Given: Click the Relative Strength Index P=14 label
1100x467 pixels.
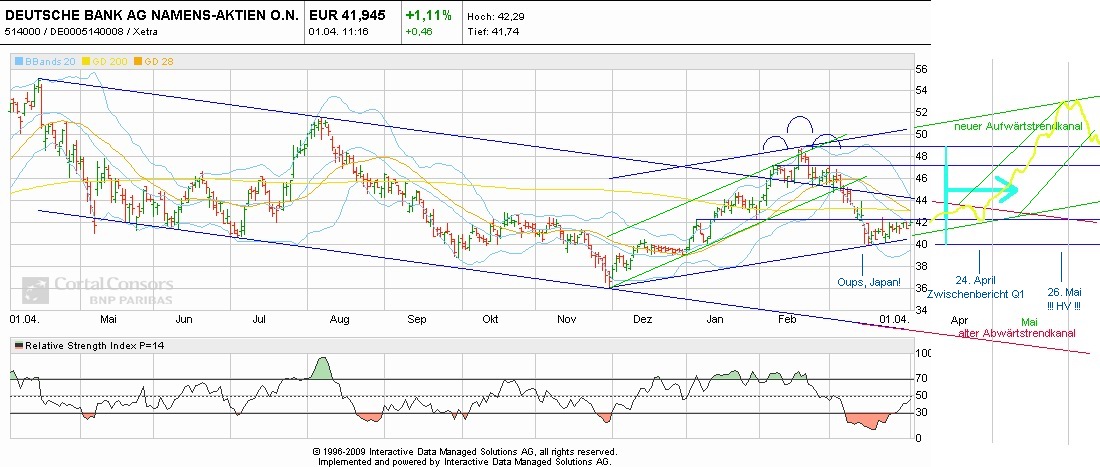Looking at the screenshot, I should click(95, 346).
